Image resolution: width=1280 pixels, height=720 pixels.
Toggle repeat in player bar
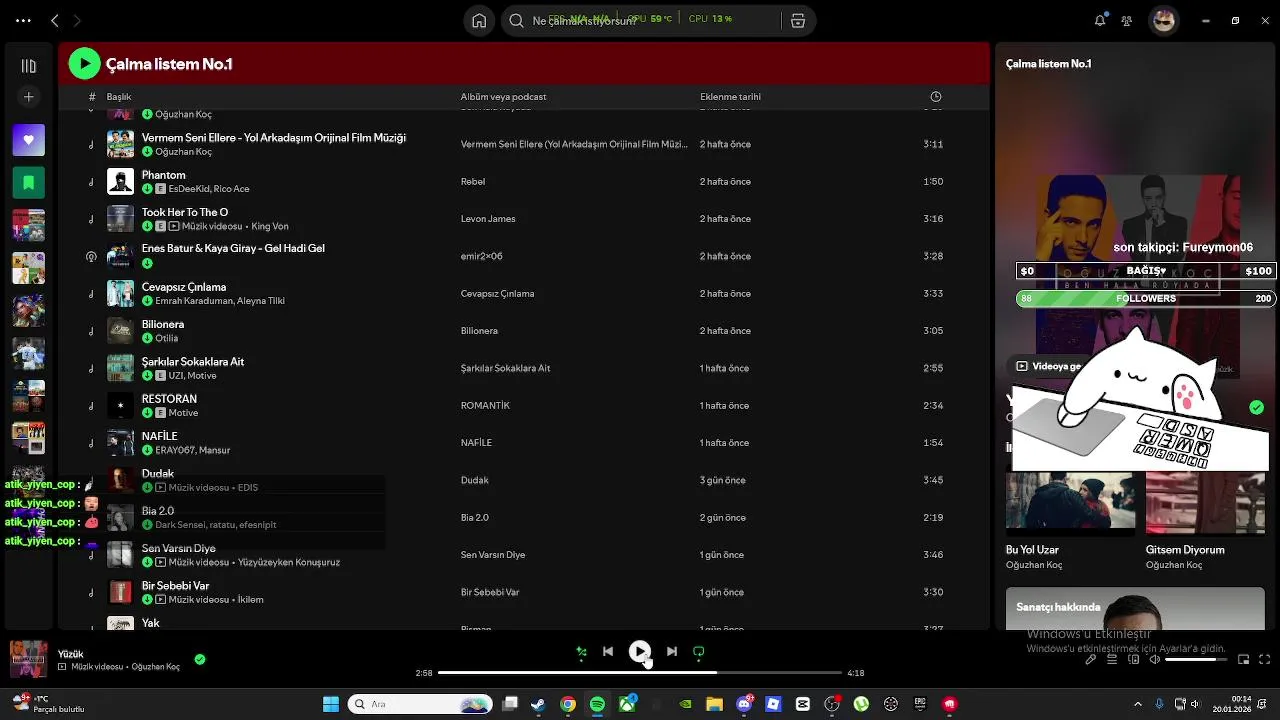click(x=699, y=651)
